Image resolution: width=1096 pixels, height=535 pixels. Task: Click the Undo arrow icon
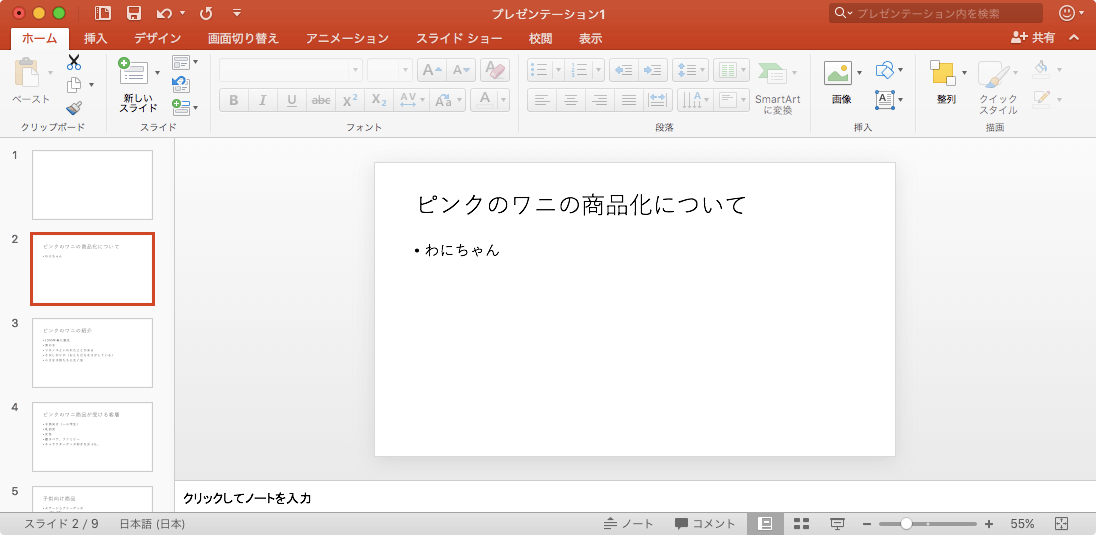(x=164, y=14)
